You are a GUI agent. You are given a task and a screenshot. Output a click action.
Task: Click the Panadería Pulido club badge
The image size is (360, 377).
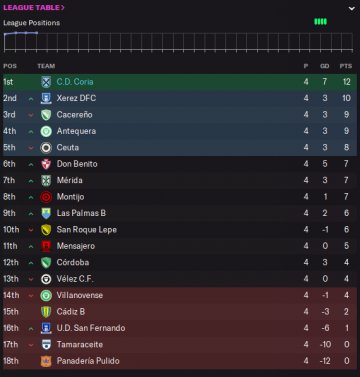[46, 361]
